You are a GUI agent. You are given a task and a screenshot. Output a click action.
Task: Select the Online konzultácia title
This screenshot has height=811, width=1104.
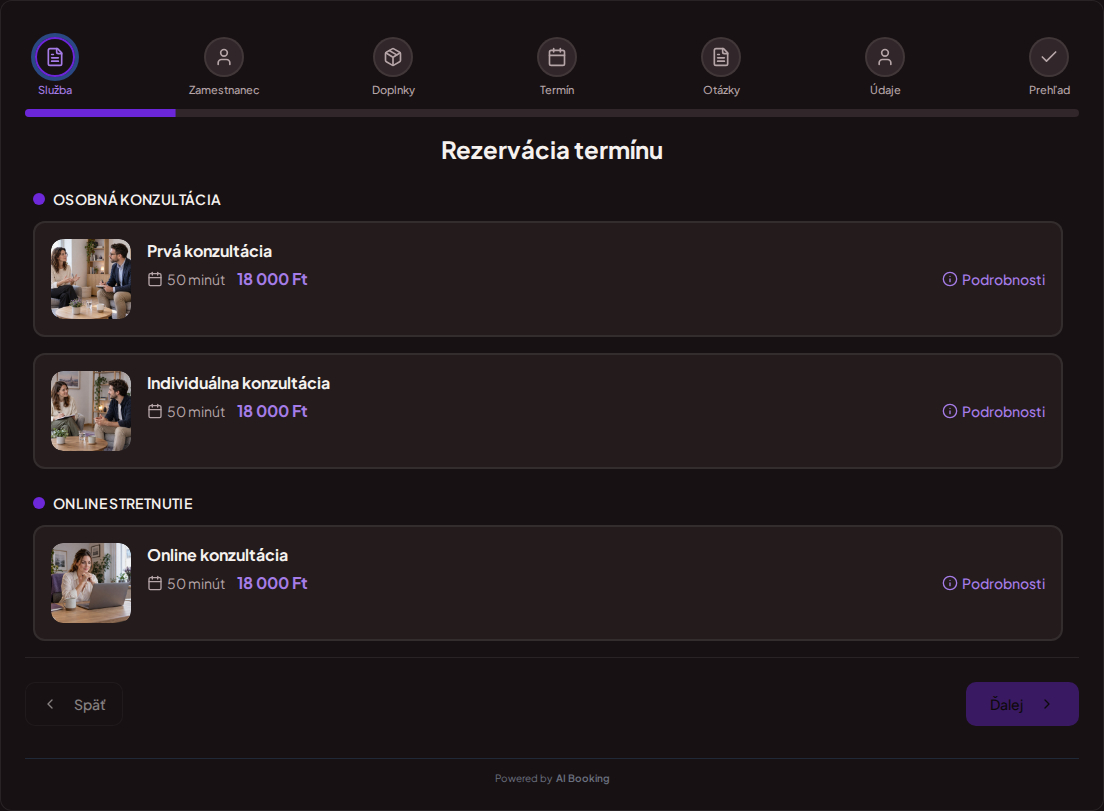[x=217, y=555]
